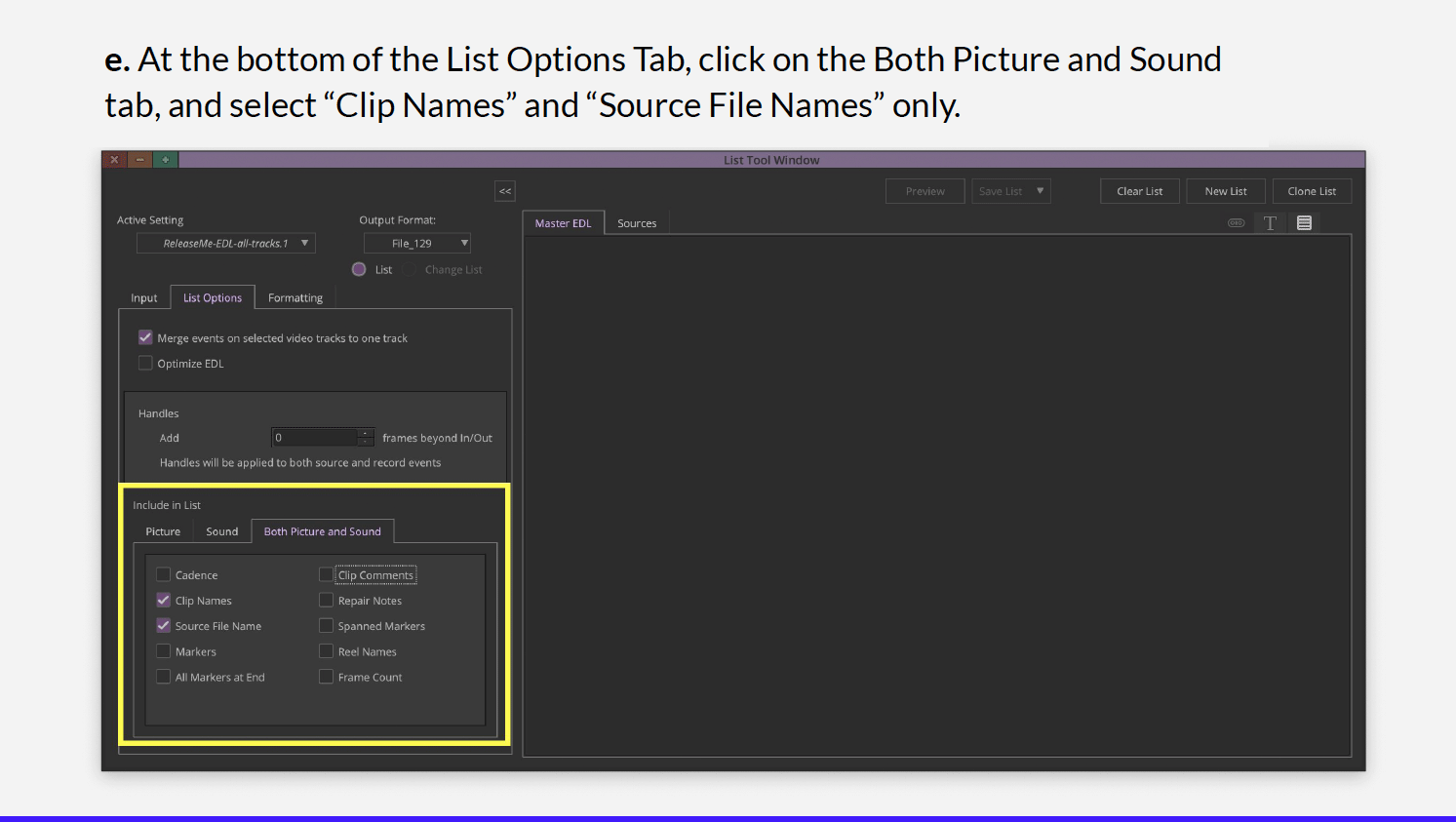
Task: Open the Output Format File_129 dropdown
Action: [417, 243]
